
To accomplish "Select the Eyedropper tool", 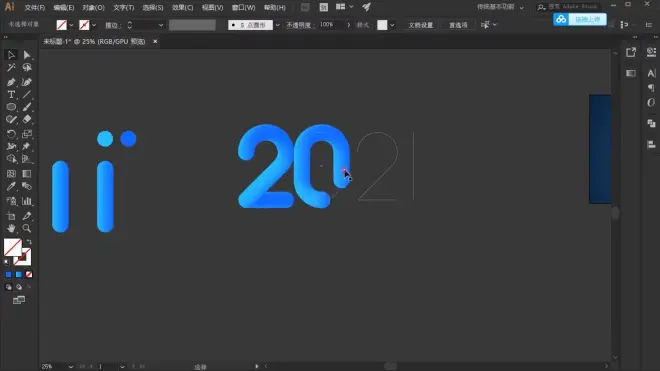I will pos(11,187).
